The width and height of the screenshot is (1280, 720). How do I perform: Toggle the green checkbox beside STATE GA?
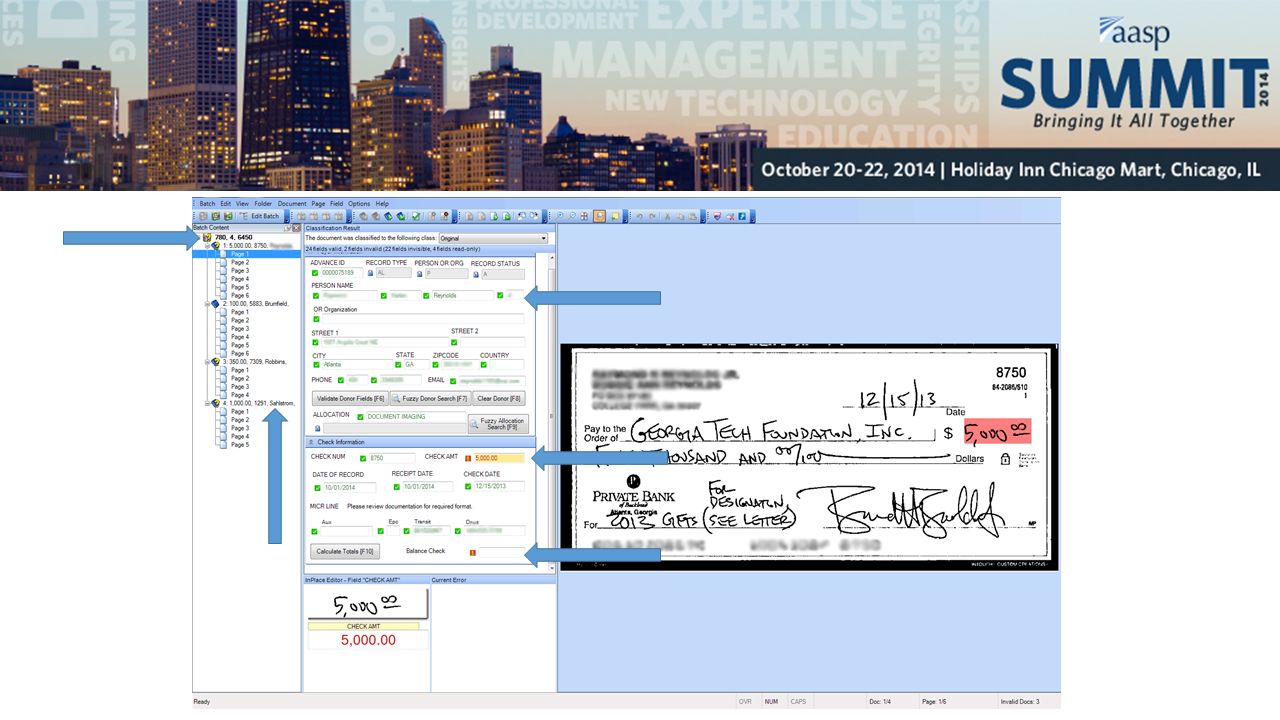[x=399, y=365]
